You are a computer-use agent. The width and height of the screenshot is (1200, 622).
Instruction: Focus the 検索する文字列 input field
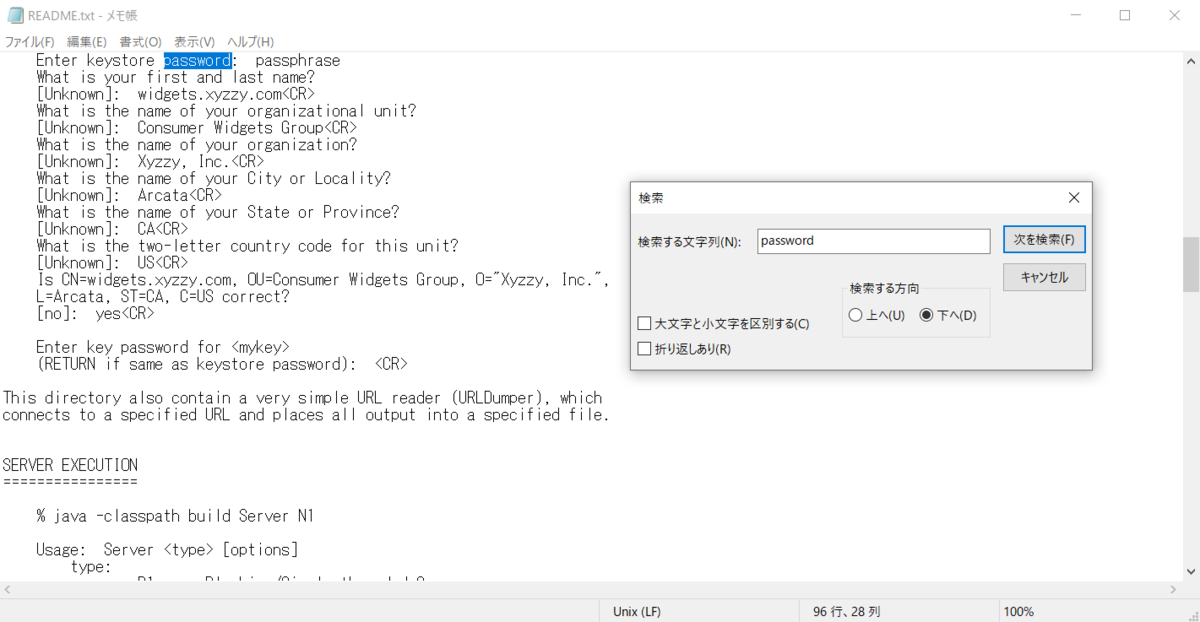pos(873,241)
